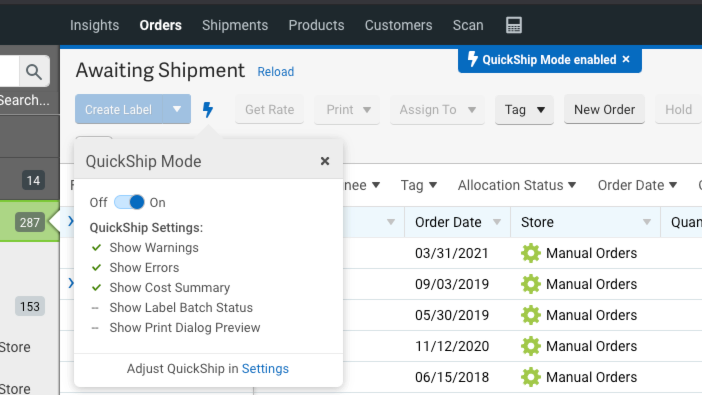The width and height of the screenshot is (702, 395).
Task: Click the 09/03/2019 order date cell
Action: pyautogui.click(x=452, y=284)
